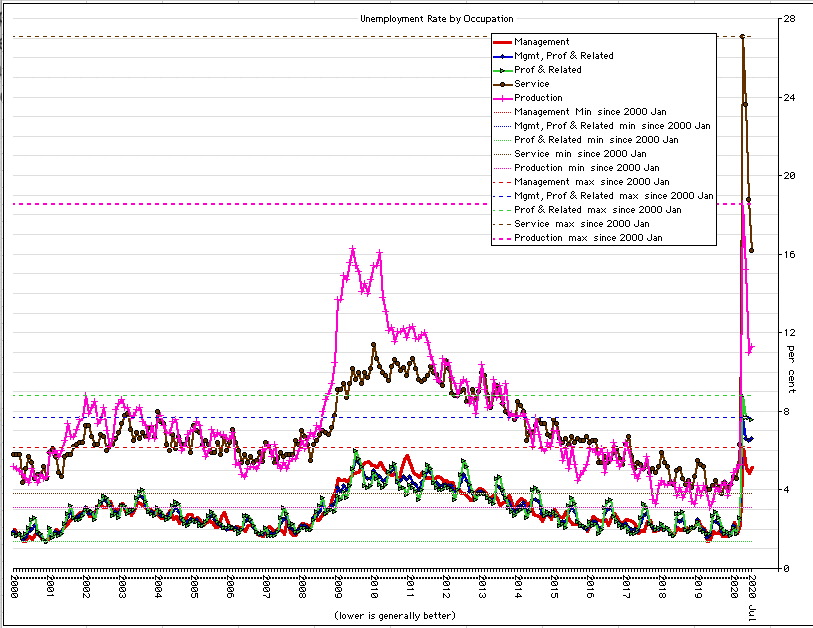The height and width of the screenshot is (628, 813).
Task: Select "Management Min since 2000 Jan" legend text
Action: pos(590,112)
